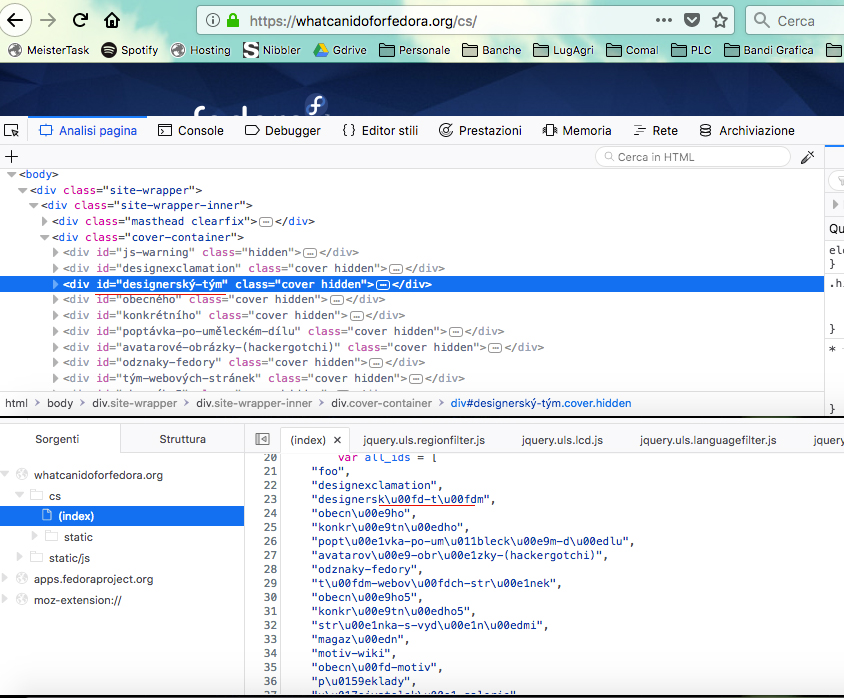Show site info via circled i icon
This screenshot has height=698, width=844.
[213, 20]
